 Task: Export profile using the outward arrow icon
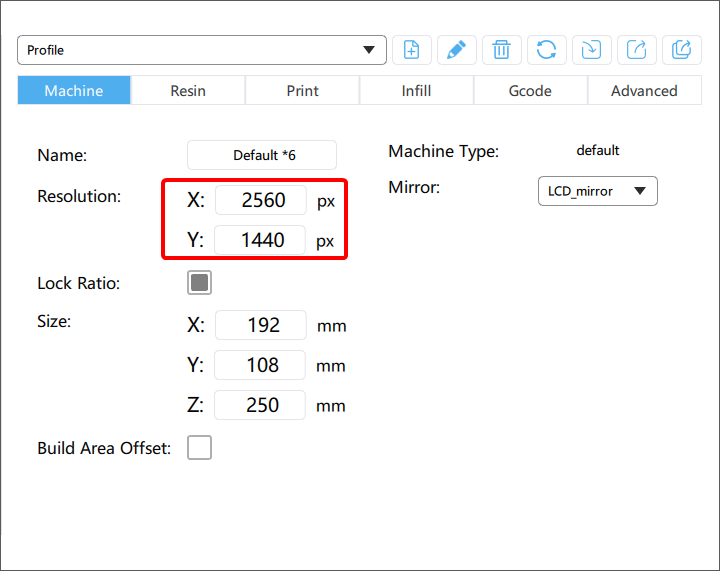[636, 50]
